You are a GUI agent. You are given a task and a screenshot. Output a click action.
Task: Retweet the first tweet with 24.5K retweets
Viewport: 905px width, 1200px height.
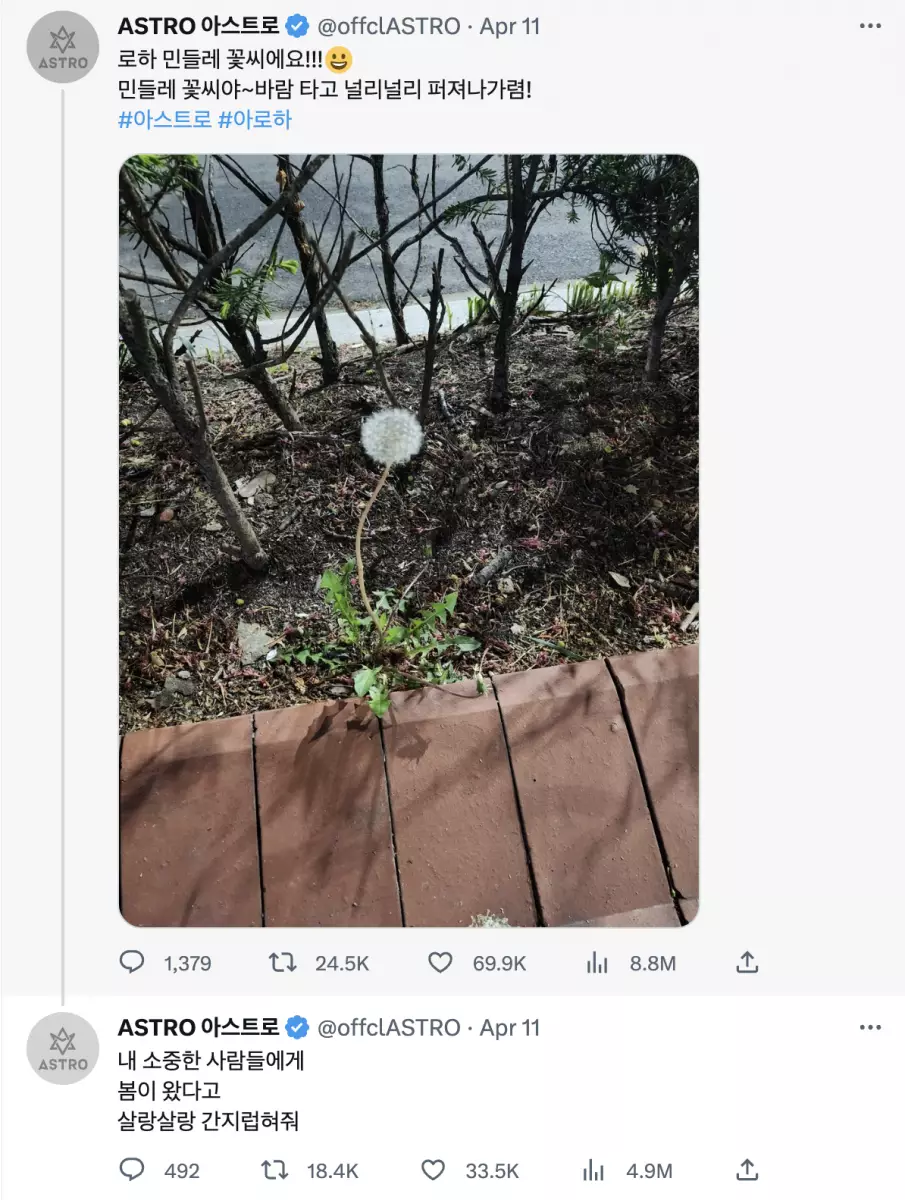(283, 963)
